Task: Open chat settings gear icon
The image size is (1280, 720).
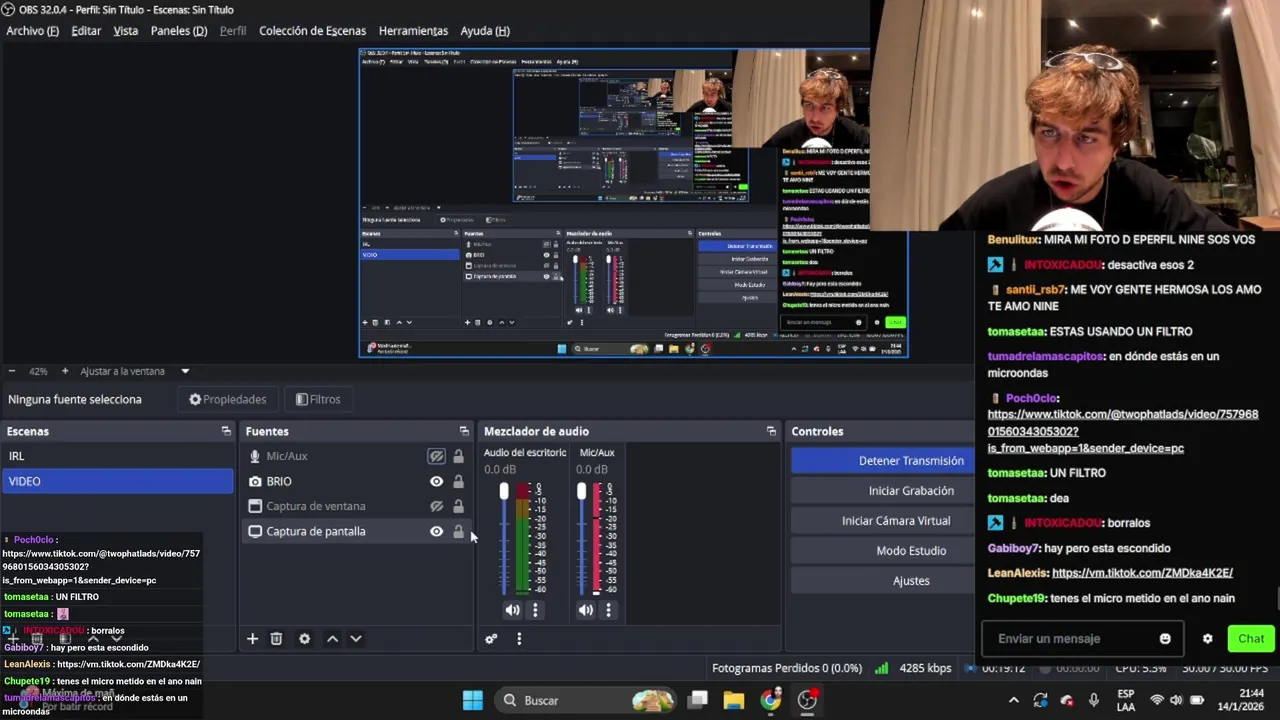Action: point(1207,639)
